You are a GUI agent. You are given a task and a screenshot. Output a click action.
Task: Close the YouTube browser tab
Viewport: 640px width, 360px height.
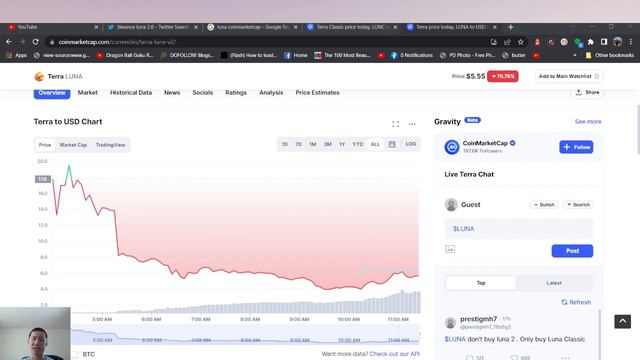click(x=96, y=27)
